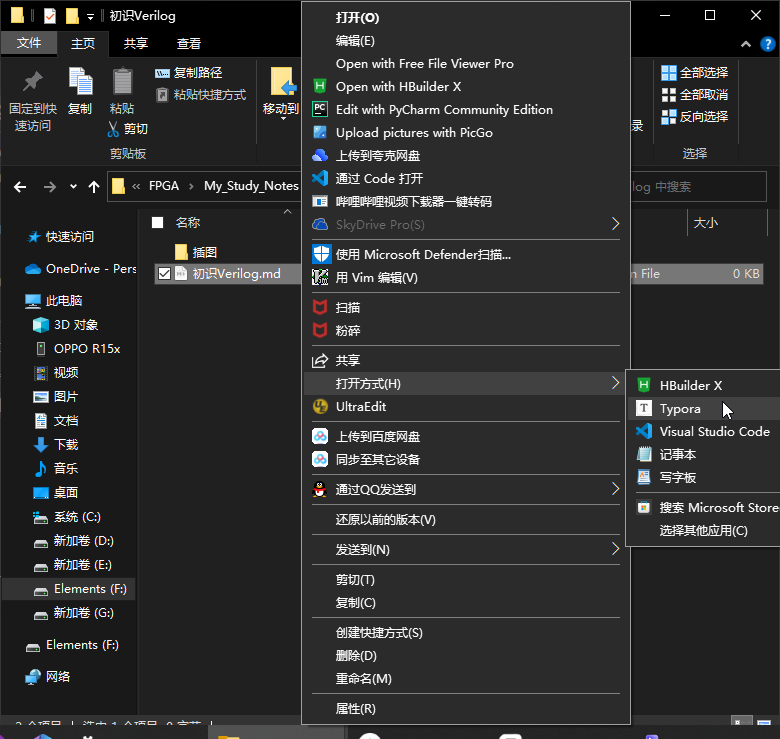This screenshot has width=780, height=739.
Task: Click 哔哩哔哩视频下载器 transcode icon
Action: 320,201
